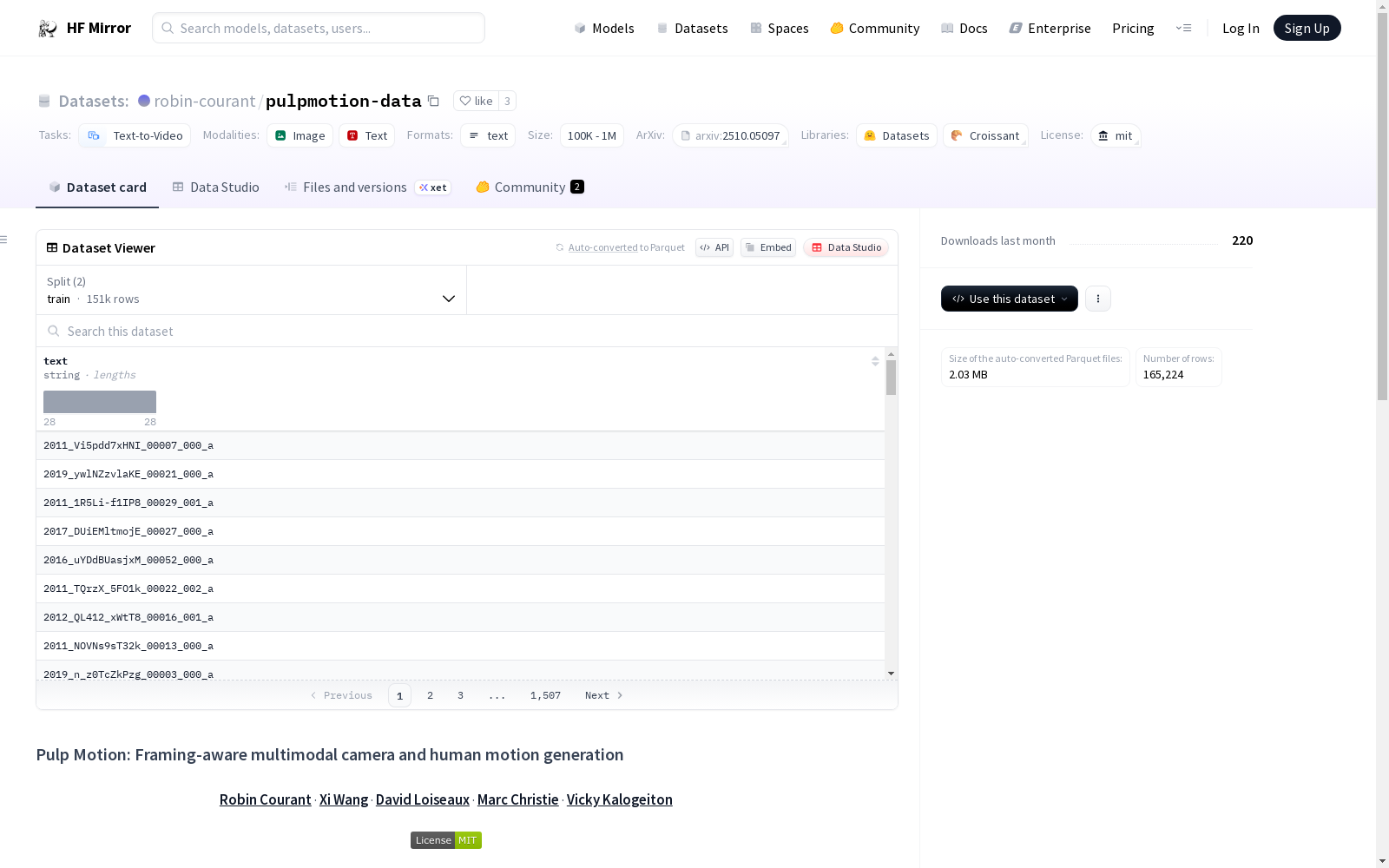Click the Datasets stack icon beside breadcrumb

pos(44,102)
